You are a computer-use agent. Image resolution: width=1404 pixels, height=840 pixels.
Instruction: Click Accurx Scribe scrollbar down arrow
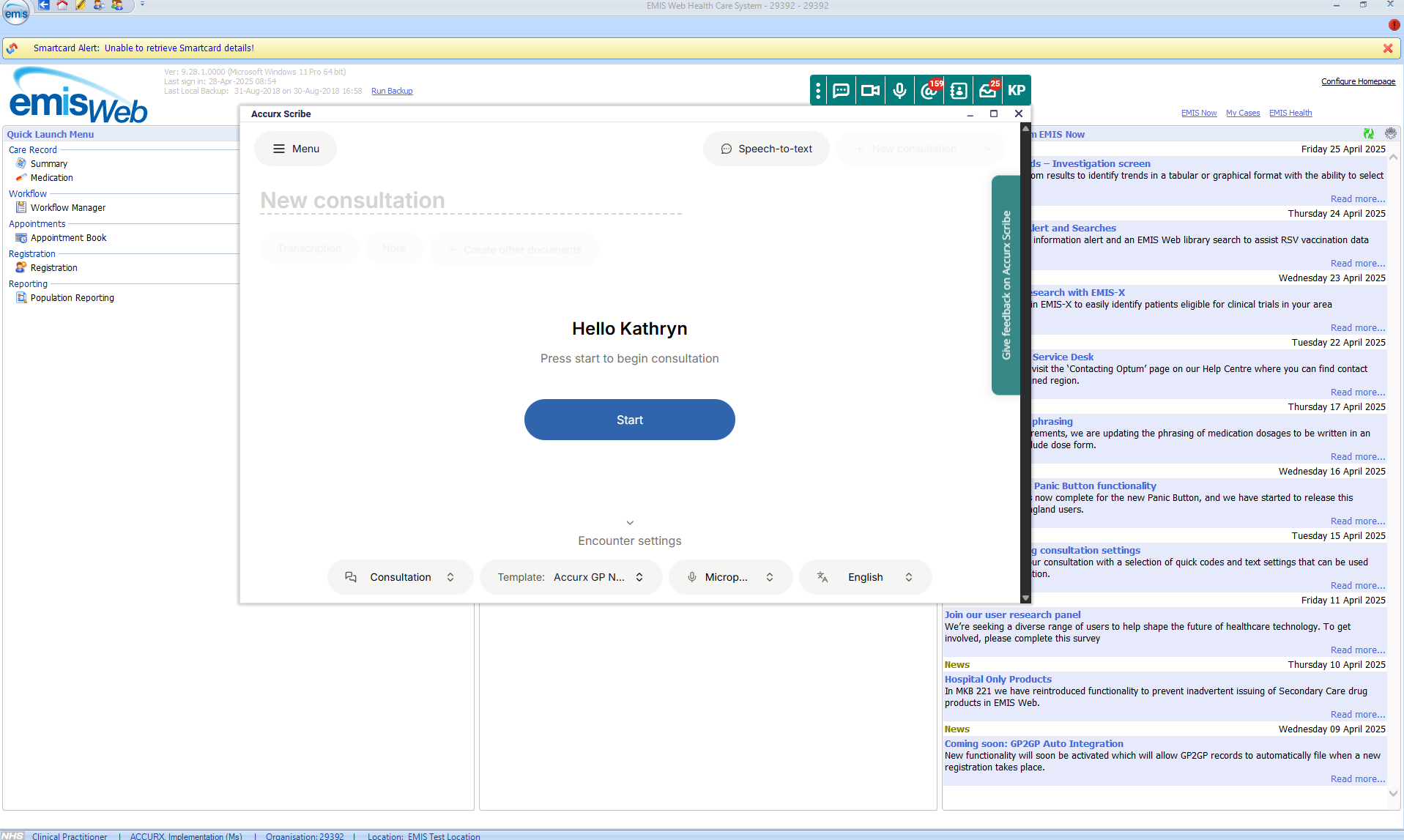(x=1025, y=598)
